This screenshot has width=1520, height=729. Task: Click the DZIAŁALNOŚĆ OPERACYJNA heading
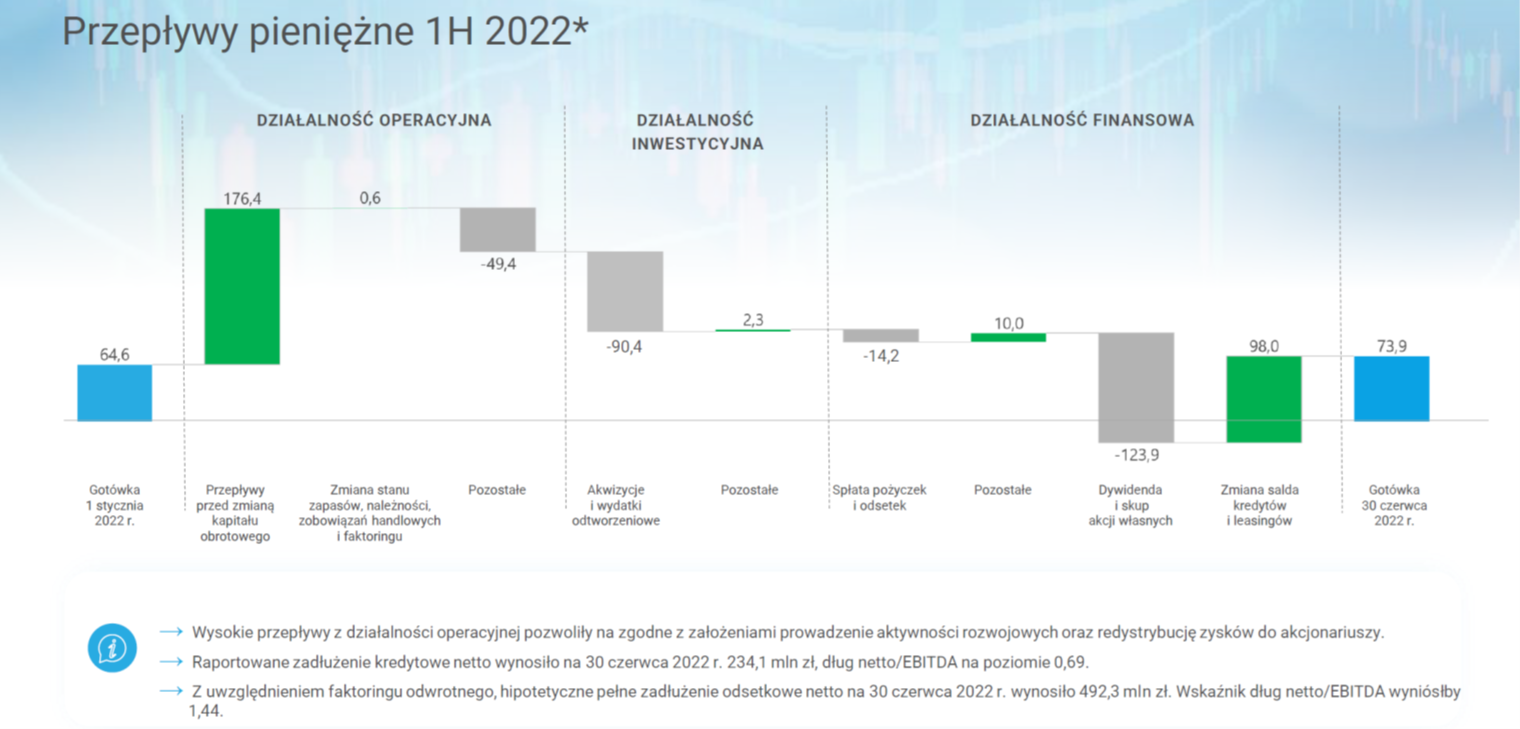[374, 120]
